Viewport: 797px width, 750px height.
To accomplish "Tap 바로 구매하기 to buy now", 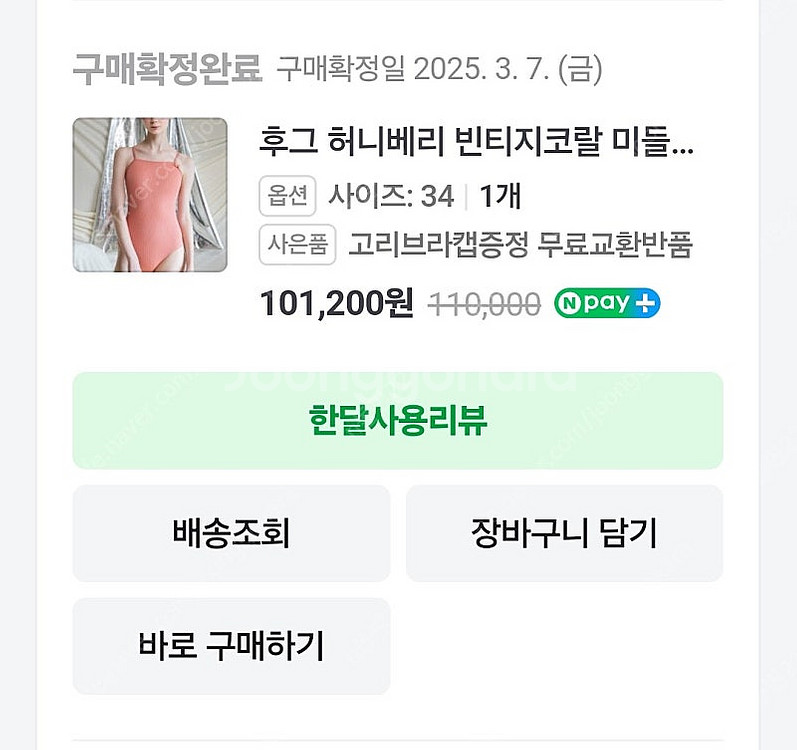I will (231, 646).
